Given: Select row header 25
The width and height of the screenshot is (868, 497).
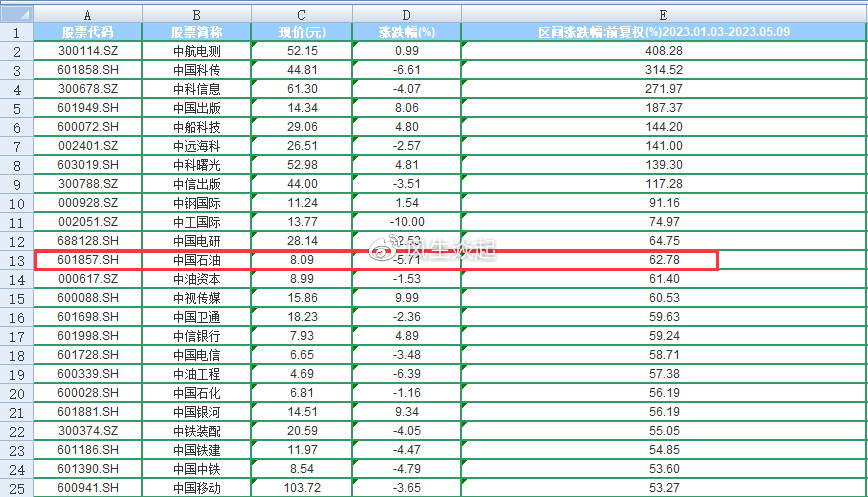Looking at the screenshot, I should (17, 488).
